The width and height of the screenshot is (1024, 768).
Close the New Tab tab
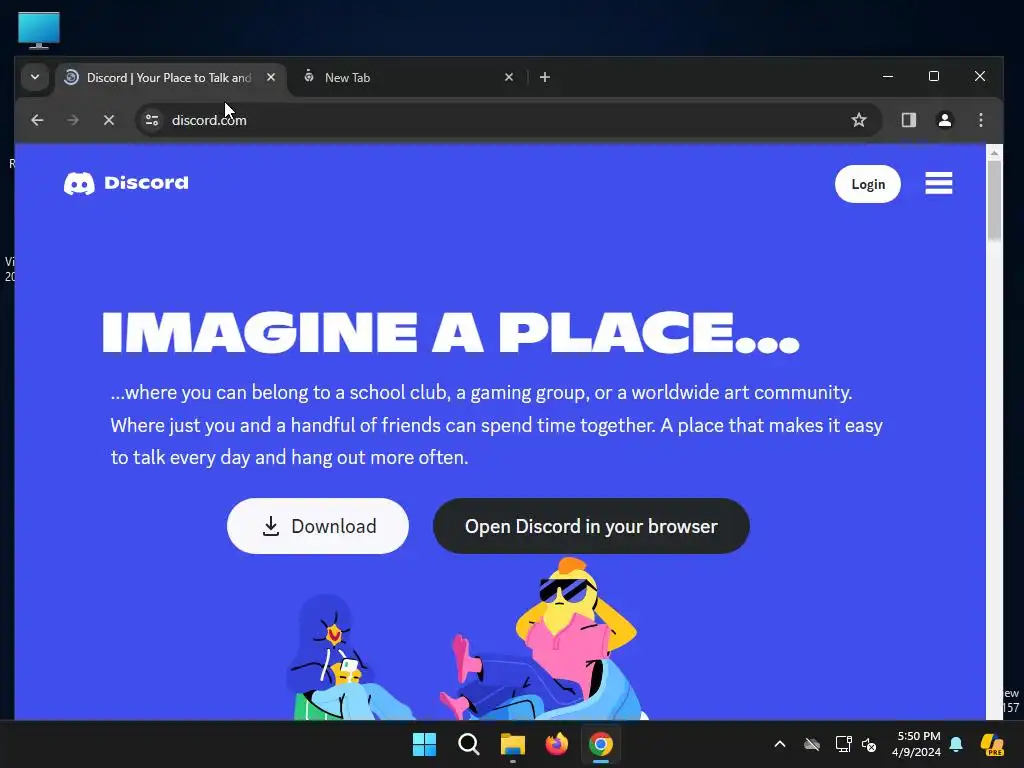[x=509, y=77]
